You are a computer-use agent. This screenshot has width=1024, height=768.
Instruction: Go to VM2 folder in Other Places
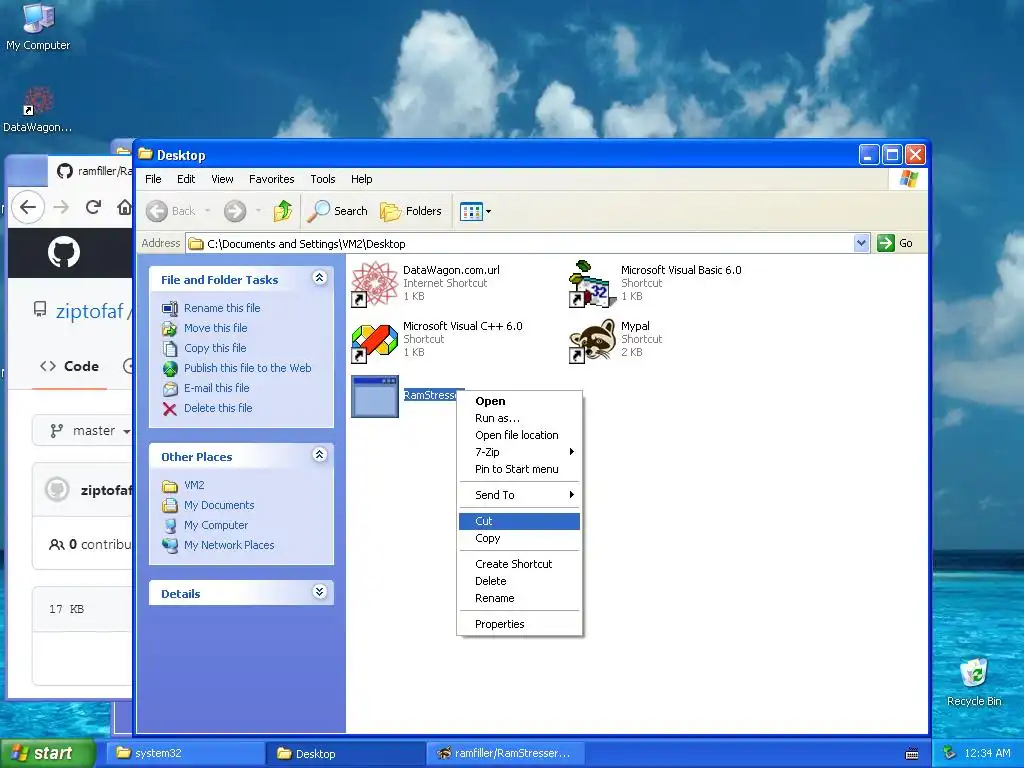[x=194, y=485]
